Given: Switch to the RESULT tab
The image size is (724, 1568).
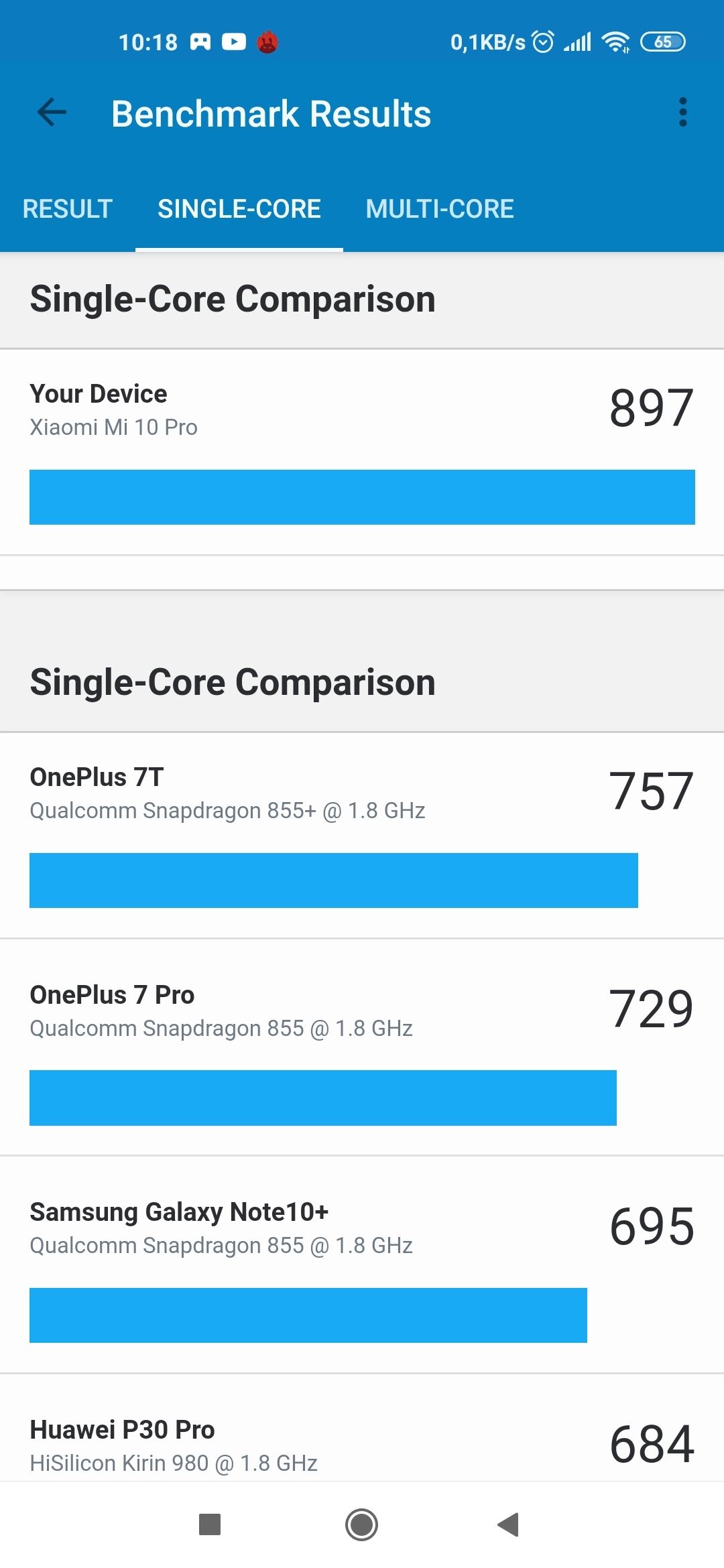Looking at the screenshot, I should (68, 209).
